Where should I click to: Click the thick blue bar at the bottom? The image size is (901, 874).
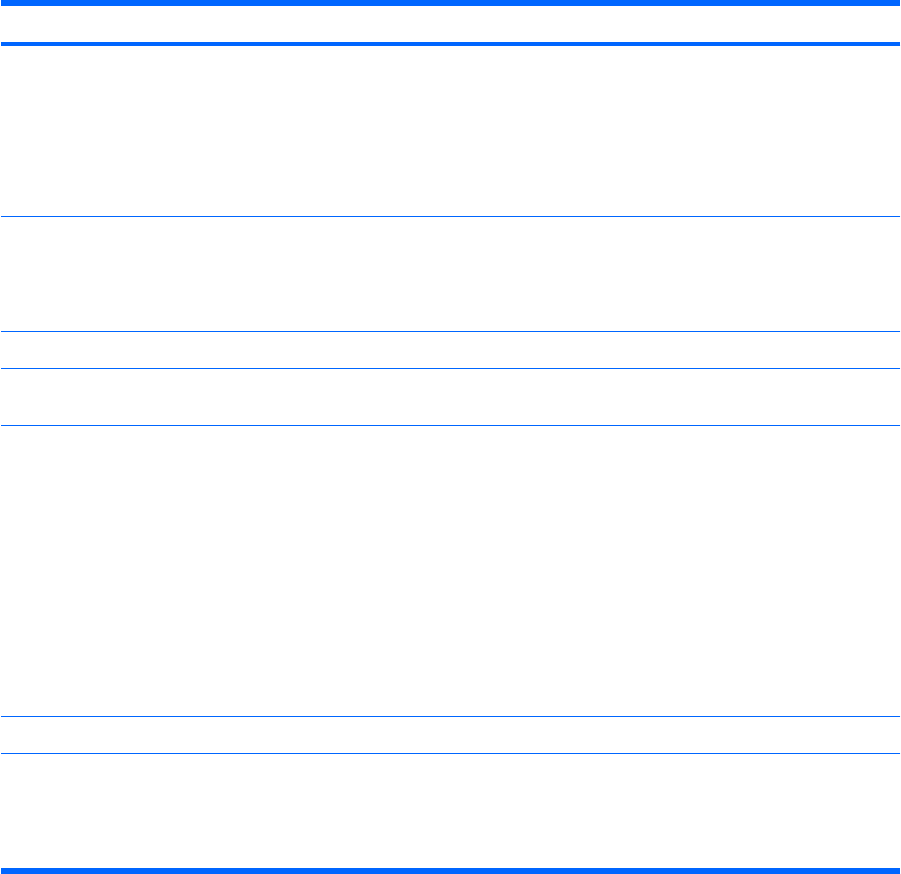tap(450, 871)
